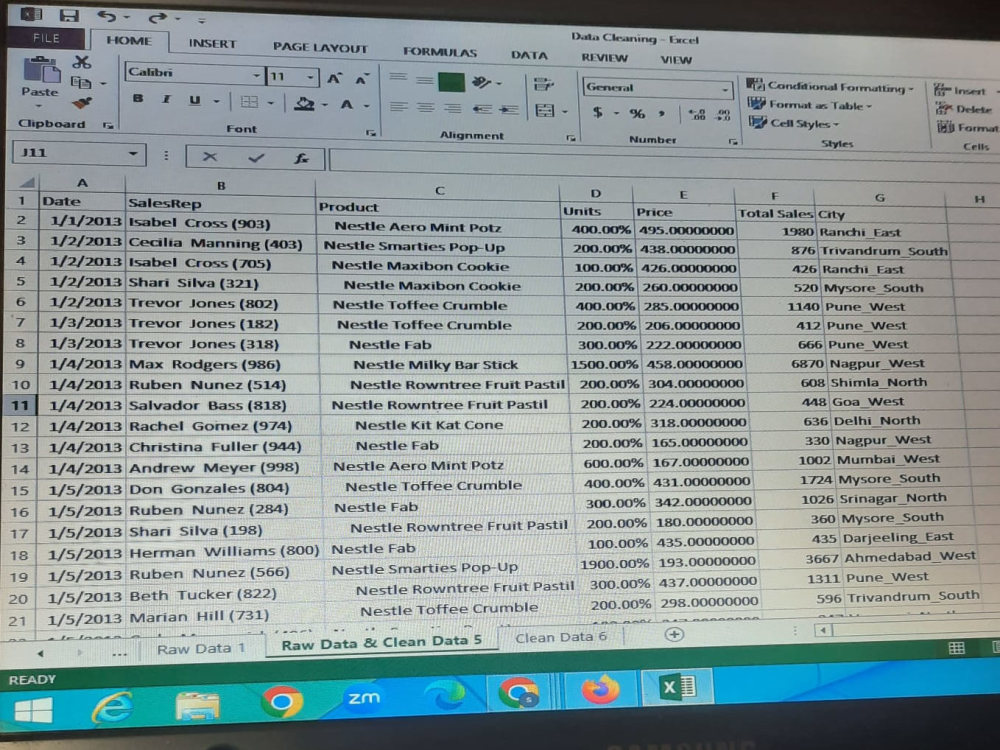This screenshot has width=1000, height=750.
Task: Click the Save icon in quick access toolbar
Action: point(69,16)
